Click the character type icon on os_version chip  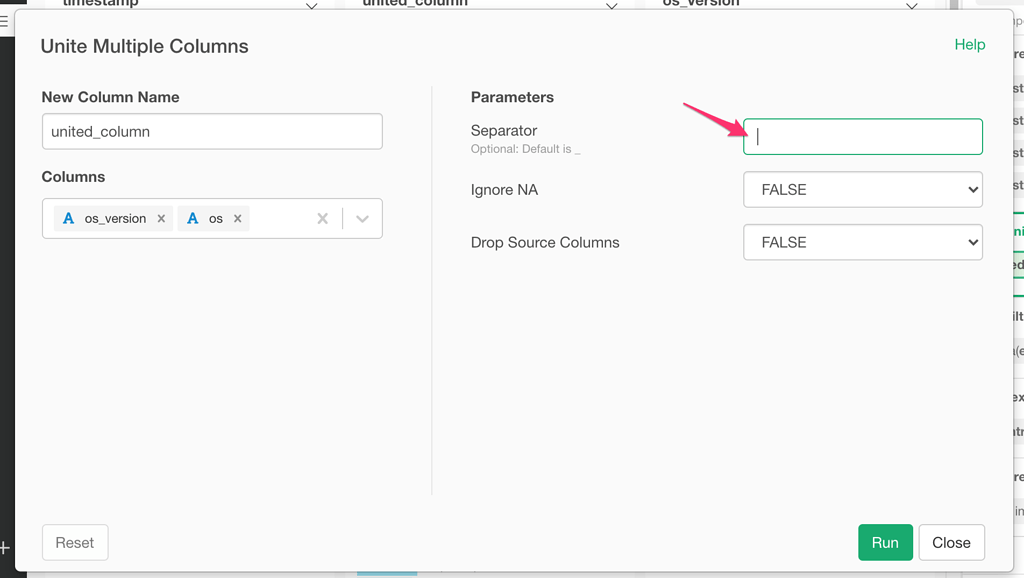pyautogui.click(x=68, y=218)
